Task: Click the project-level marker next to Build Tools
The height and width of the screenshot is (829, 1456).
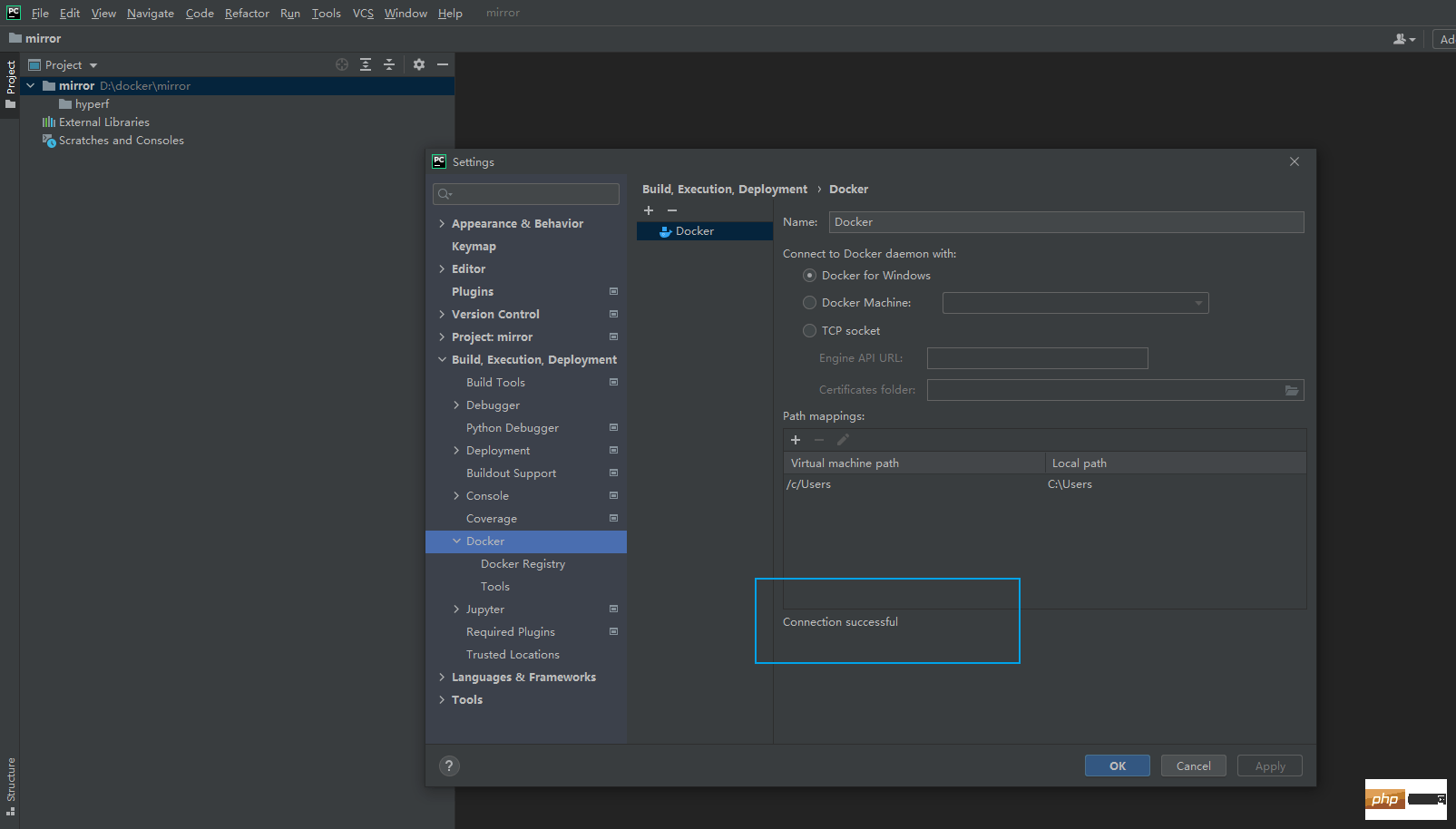Action: pyautogui.click(x=614, y=382)
